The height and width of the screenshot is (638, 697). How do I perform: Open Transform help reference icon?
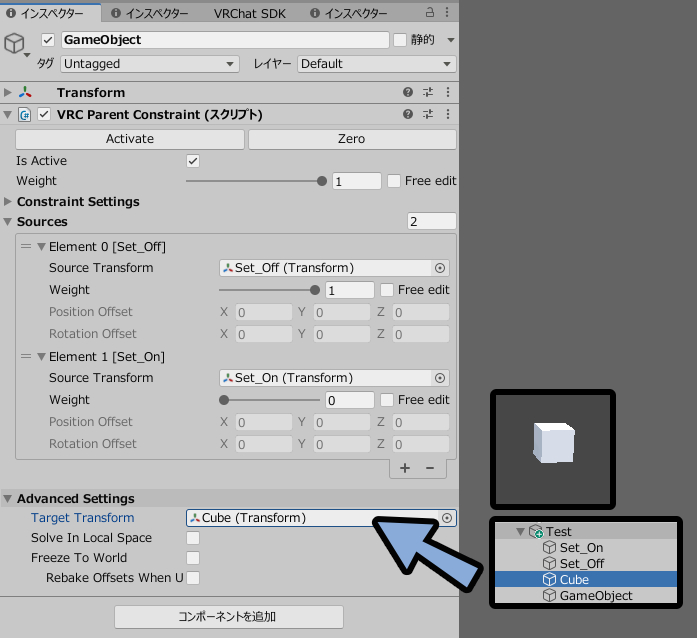(408, 92)
